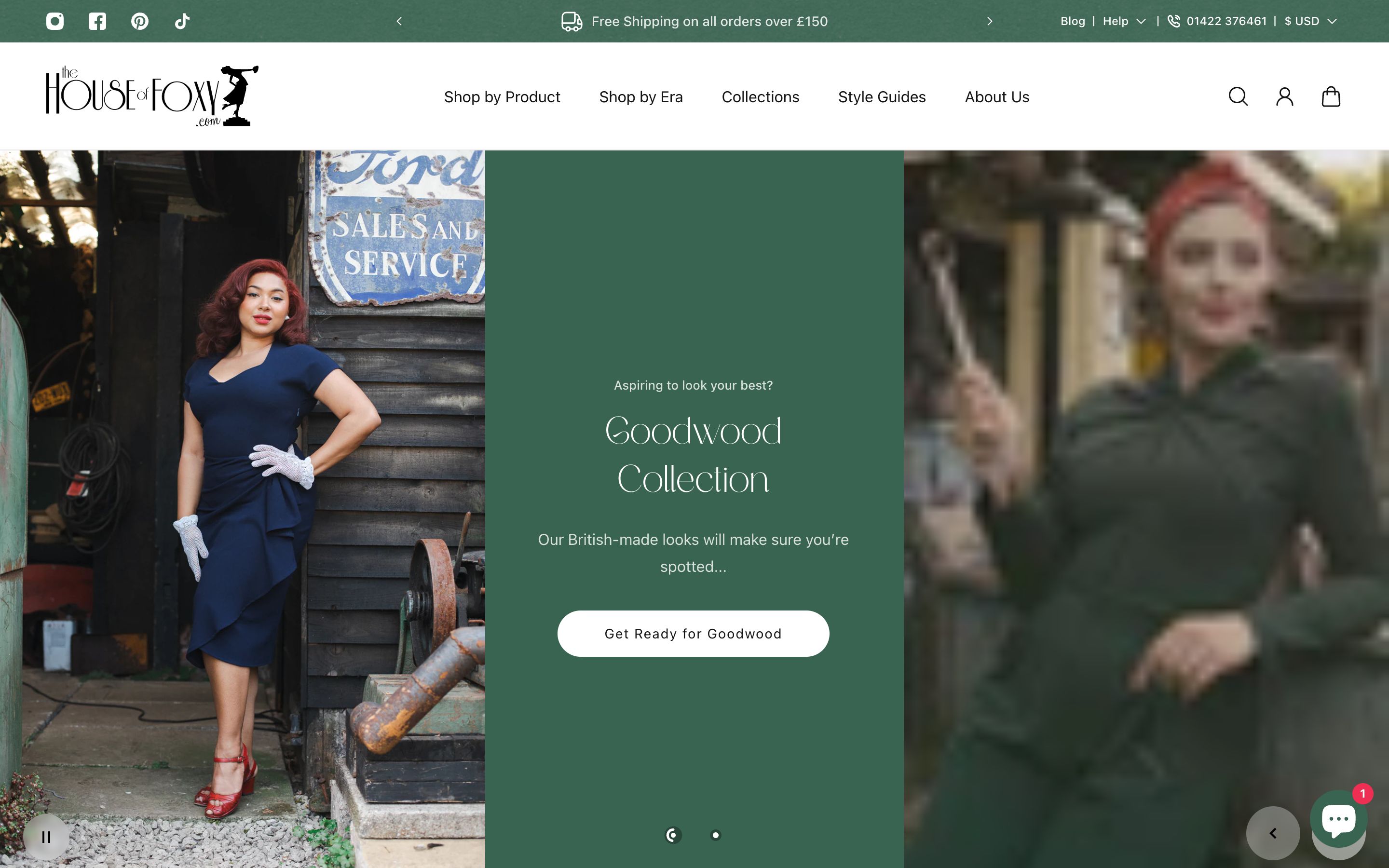Open Shop by Product menu

point(502,97)
